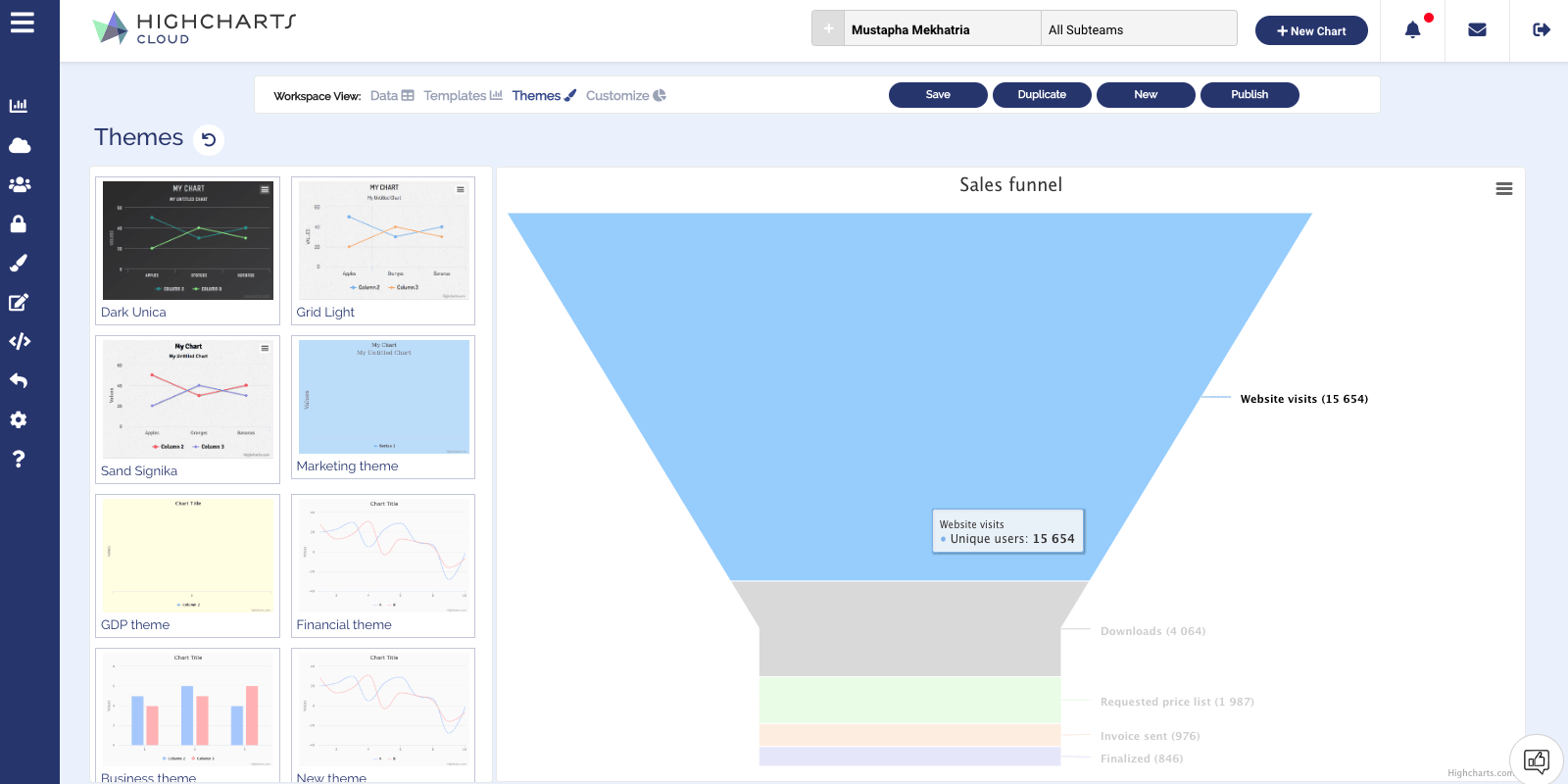
Task: Toggle the Invoice sent funnel label
Action: pos(1150,736)
